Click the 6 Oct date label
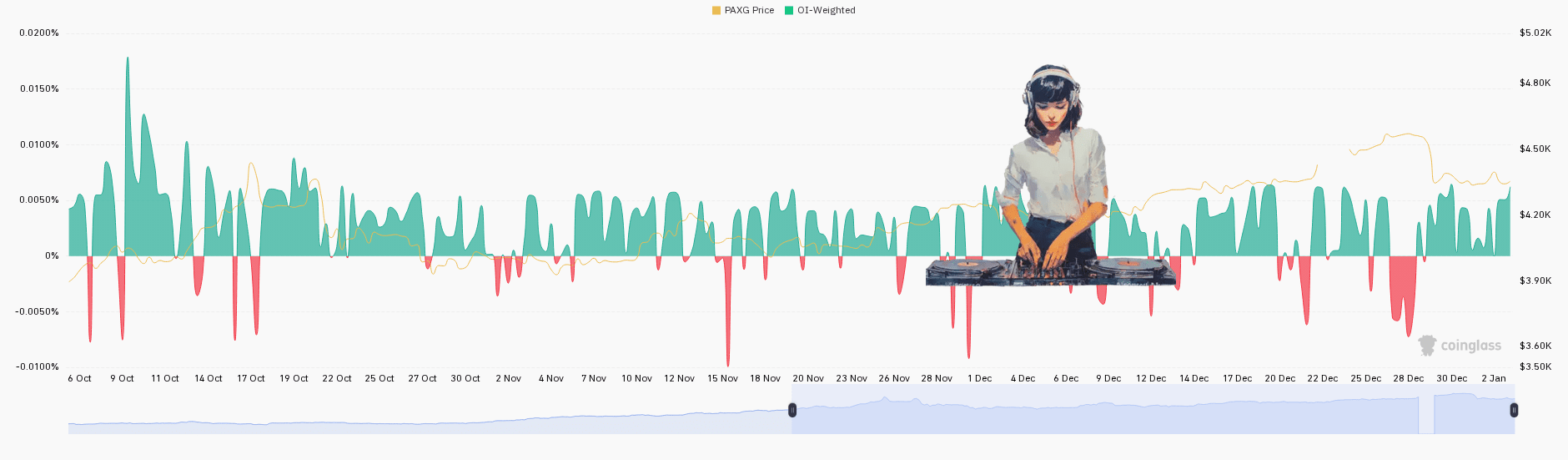 80,378
